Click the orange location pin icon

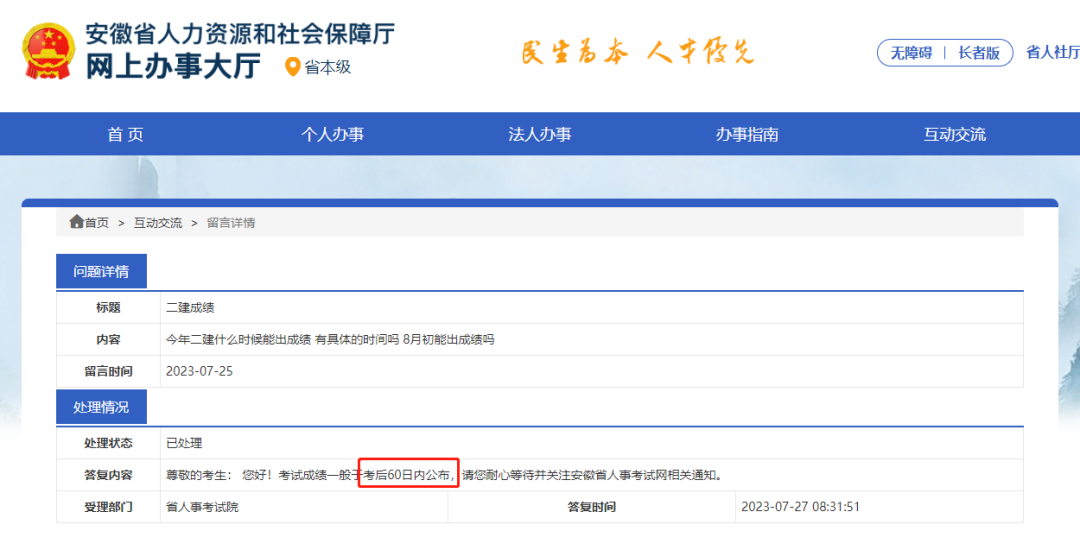click(292, 67)
